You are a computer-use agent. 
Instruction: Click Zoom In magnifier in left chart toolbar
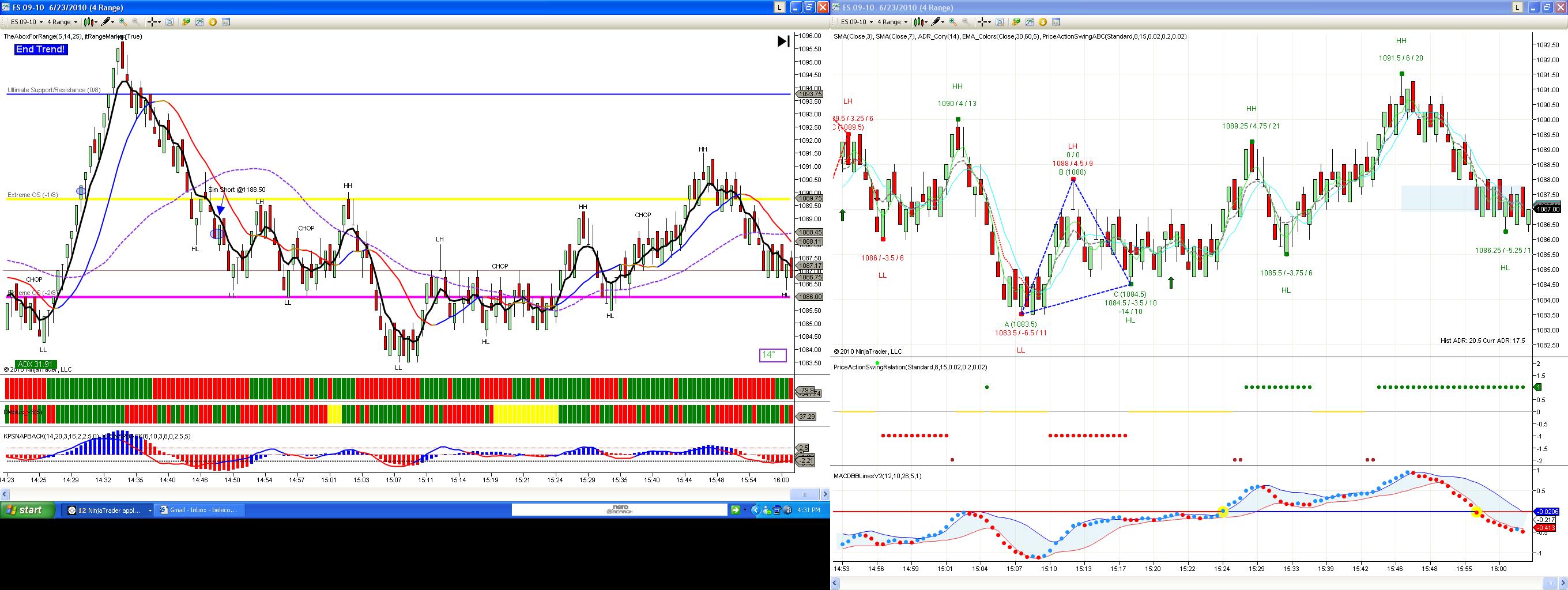(122, 22)
